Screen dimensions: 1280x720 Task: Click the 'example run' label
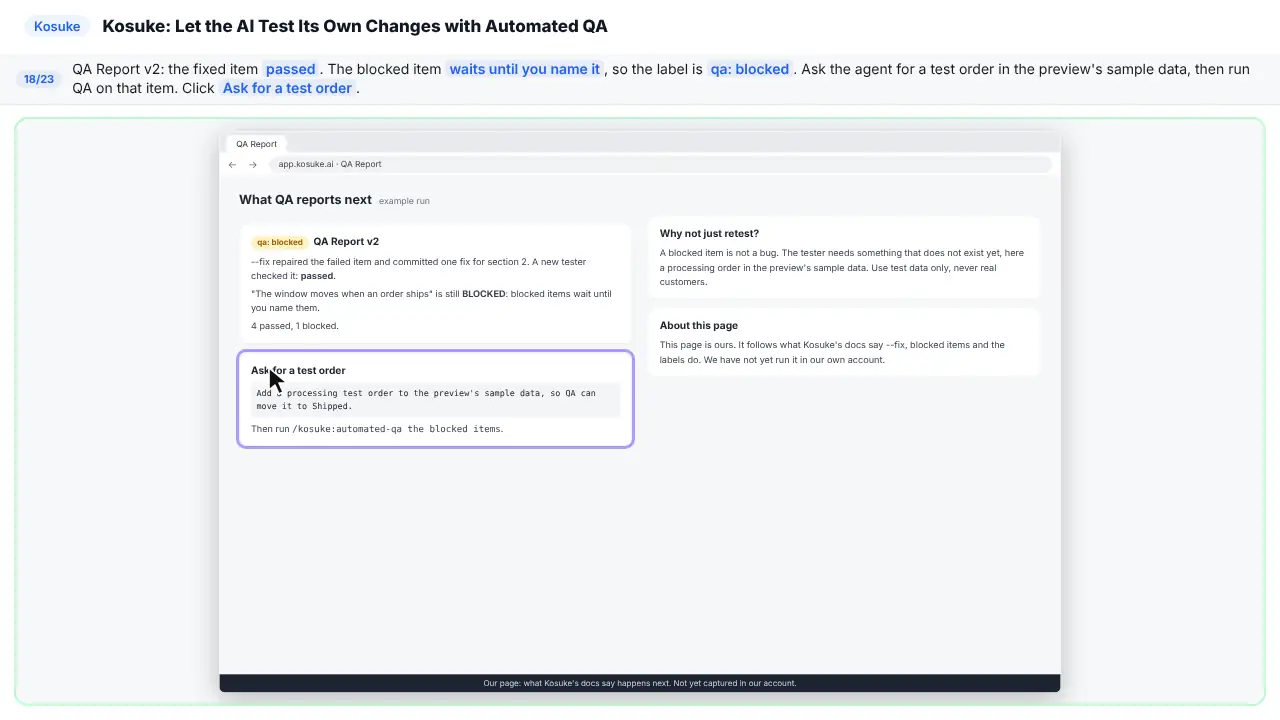tap(404, 201)
